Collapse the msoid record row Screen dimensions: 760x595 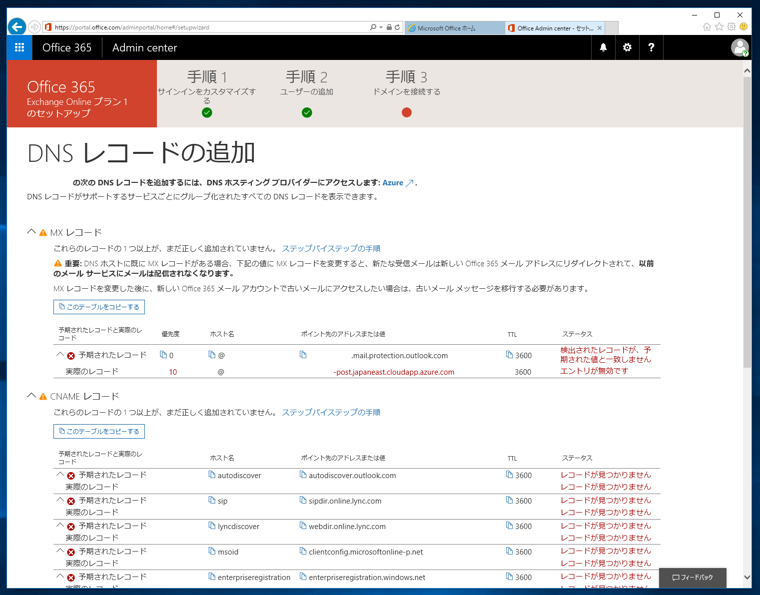click(x=60, y=550)
